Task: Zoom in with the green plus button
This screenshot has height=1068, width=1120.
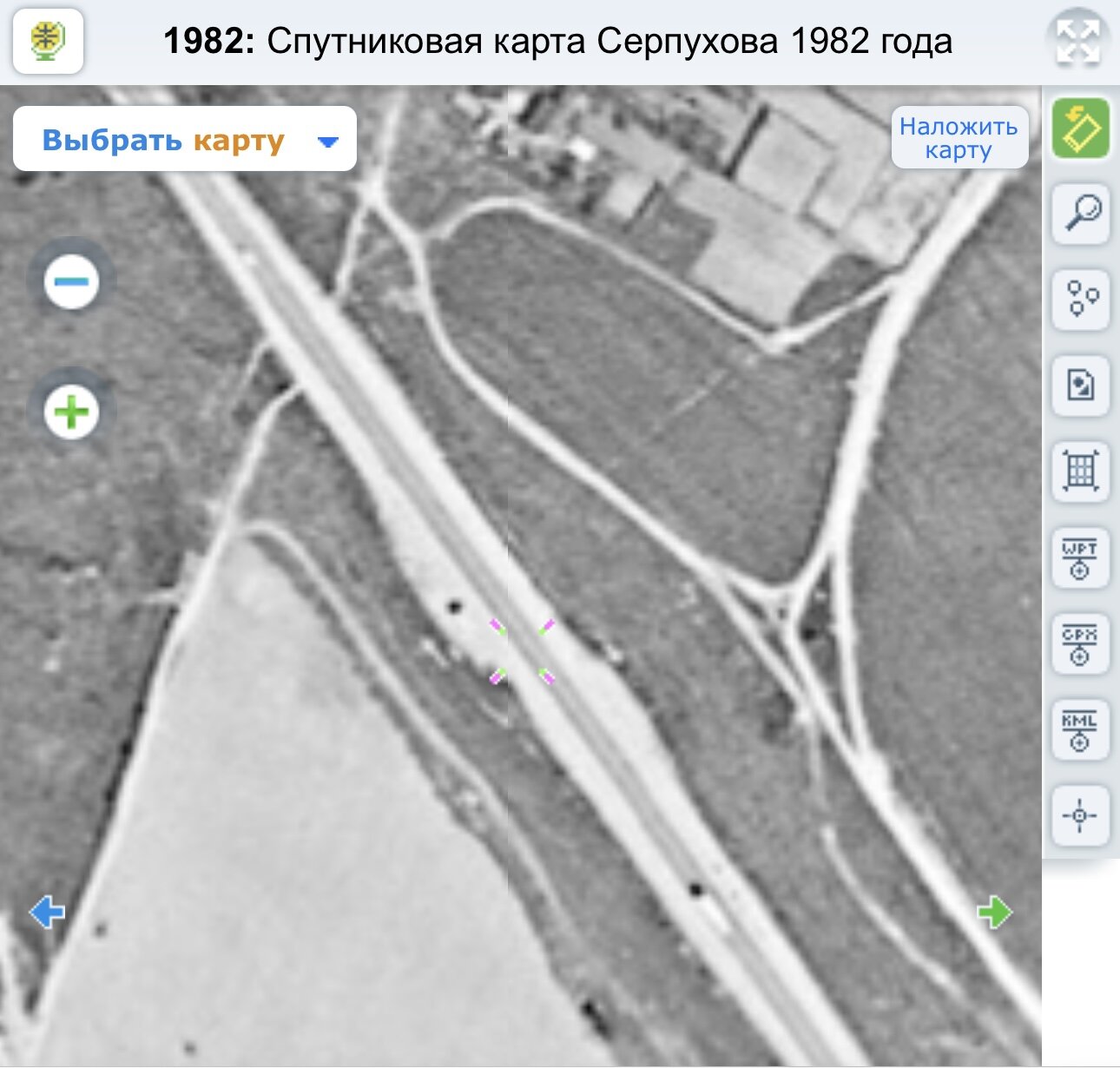Action: pyautogui.click(x=71, y=412)
